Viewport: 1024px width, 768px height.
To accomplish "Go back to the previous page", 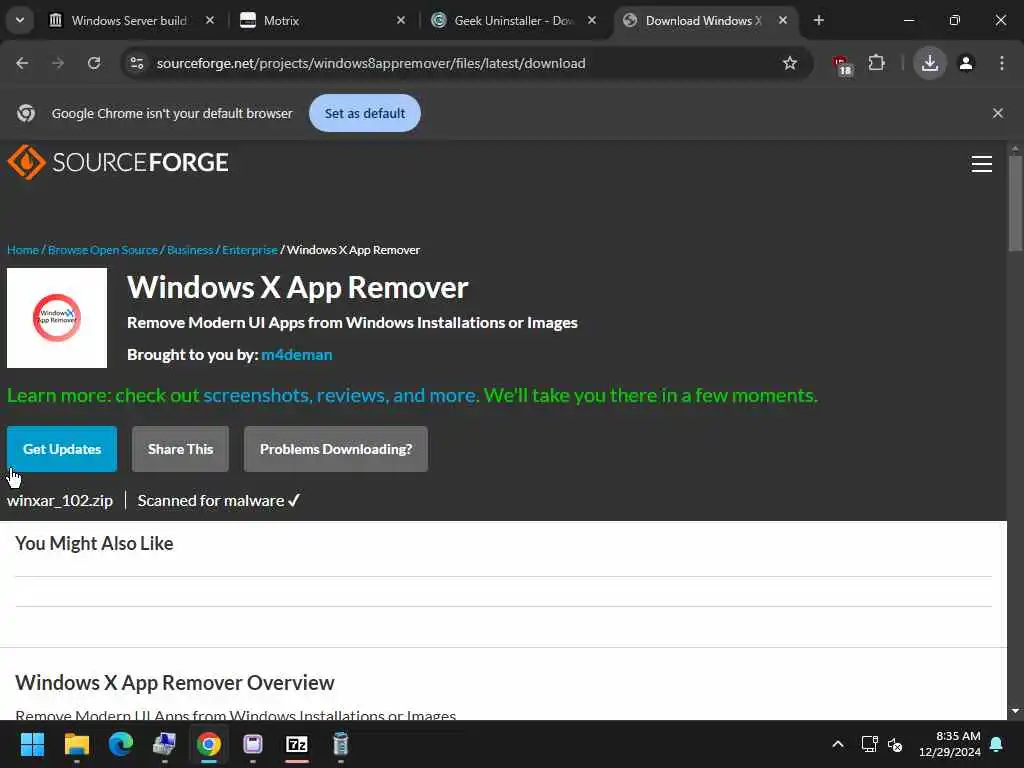I will (x=22, y=63).
